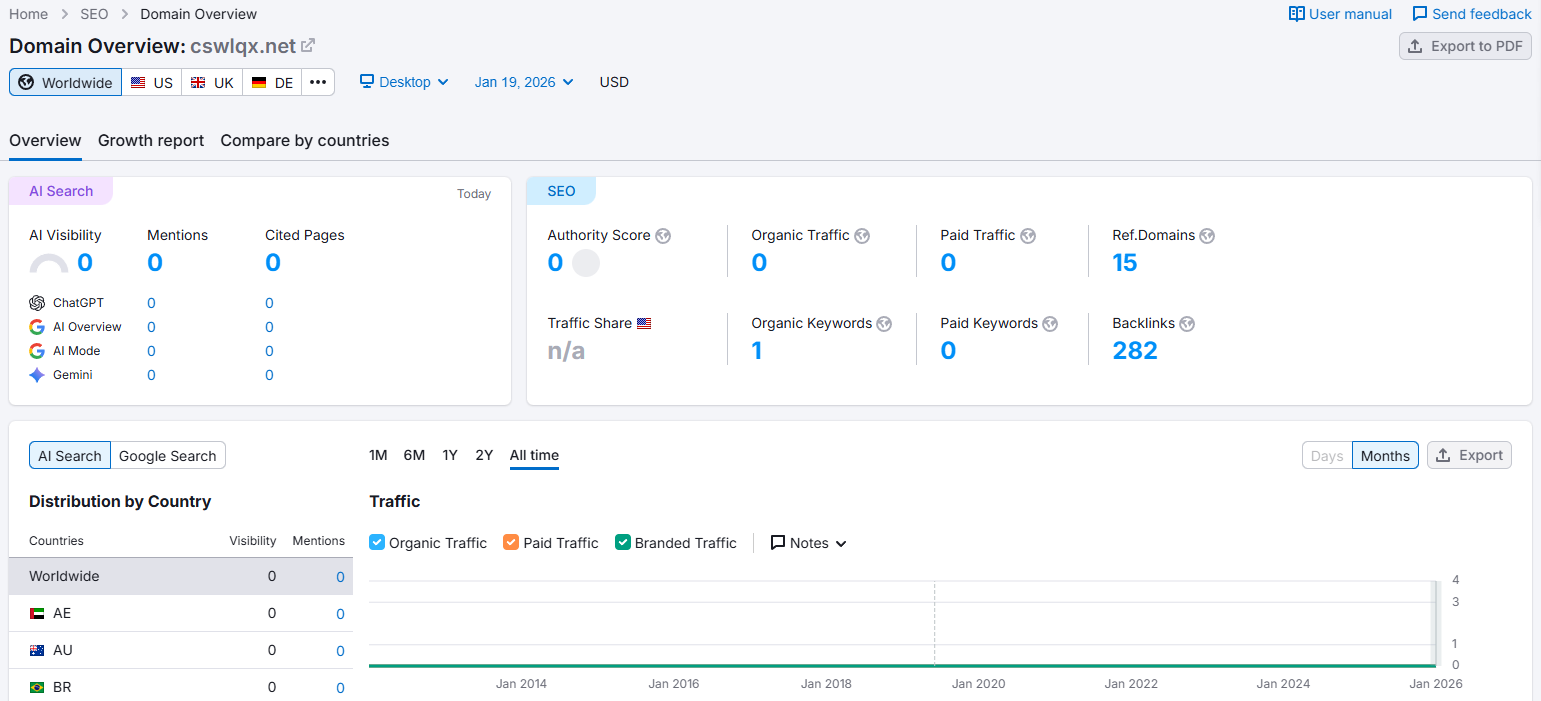This screenshot has width=1541, height=701.
Task: Select Days granularity
Action: (x=1327, y=456)
